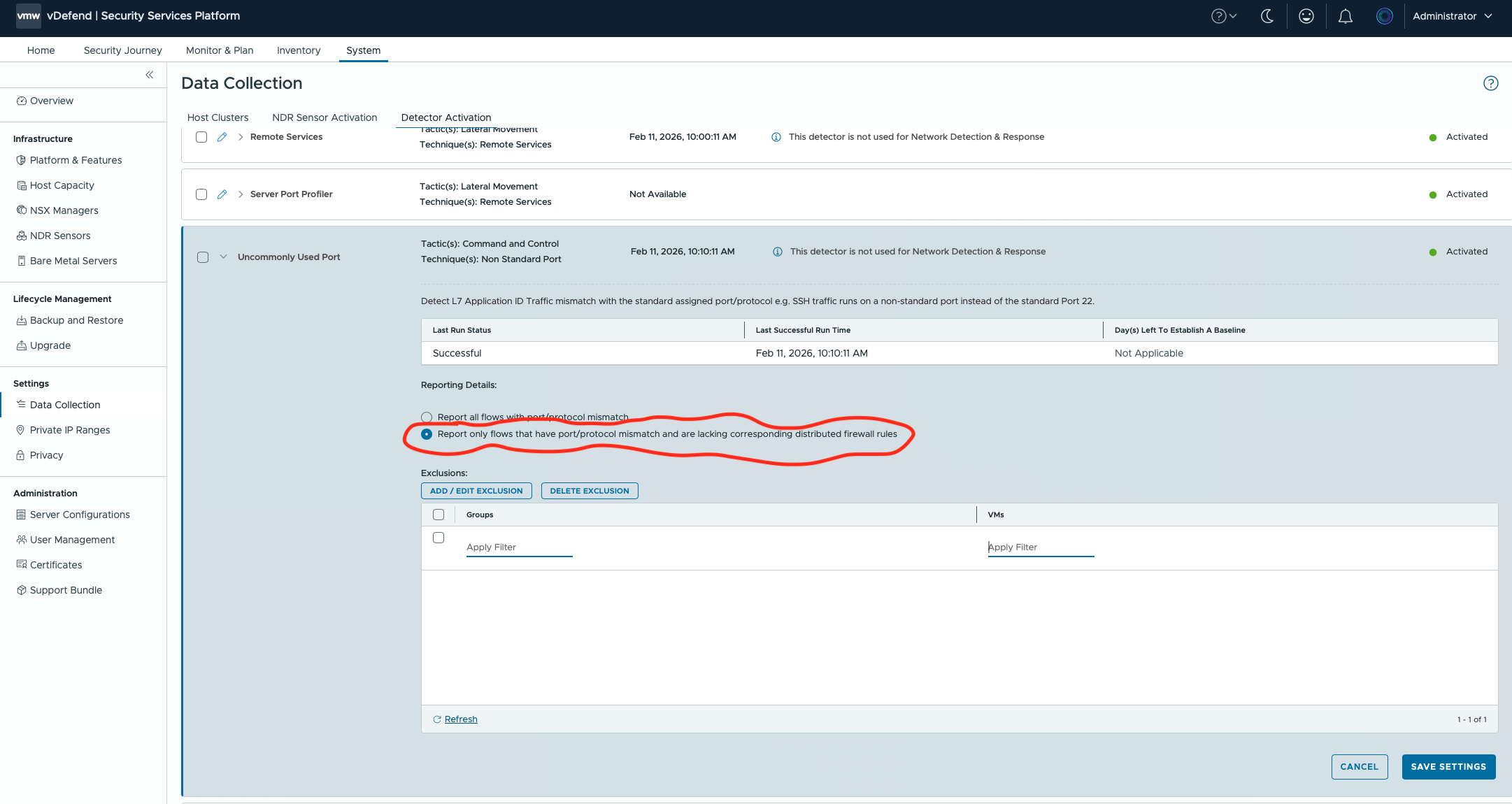Click the Refresh link
The height and width of the screenshot is (804, 1512).
tap(460, 719)
